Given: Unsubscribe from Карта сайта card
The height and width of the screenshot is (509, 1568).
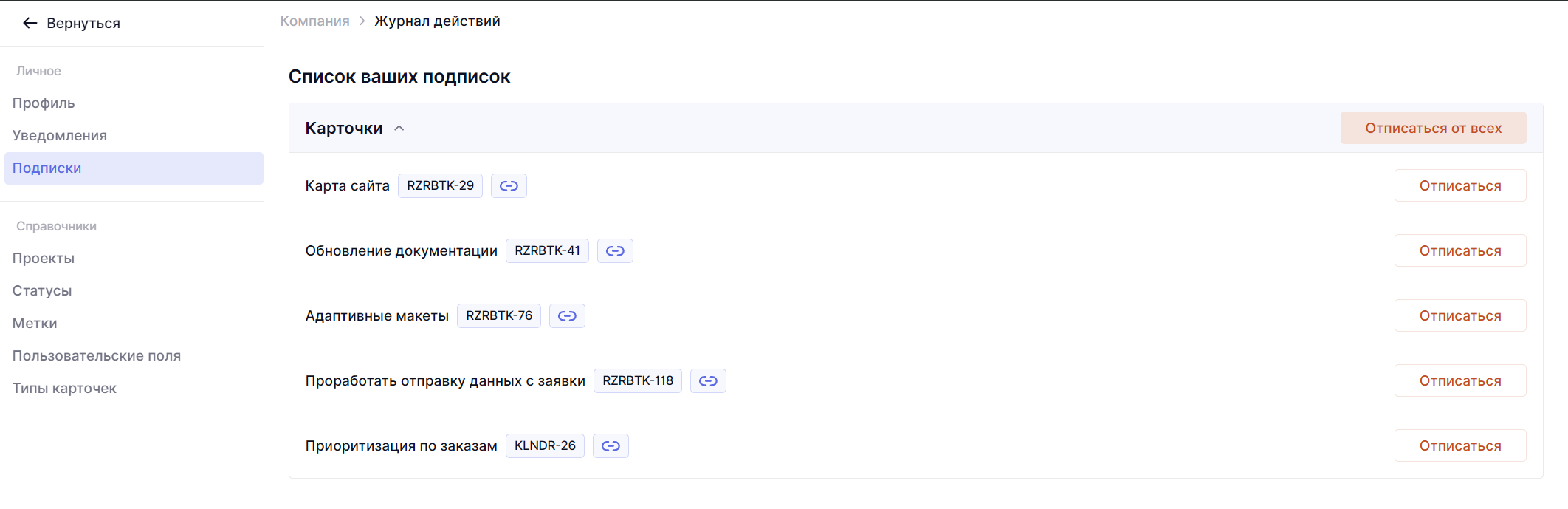Looking at the screenshot, I should pyautogui.click(x=1459, y=186).
